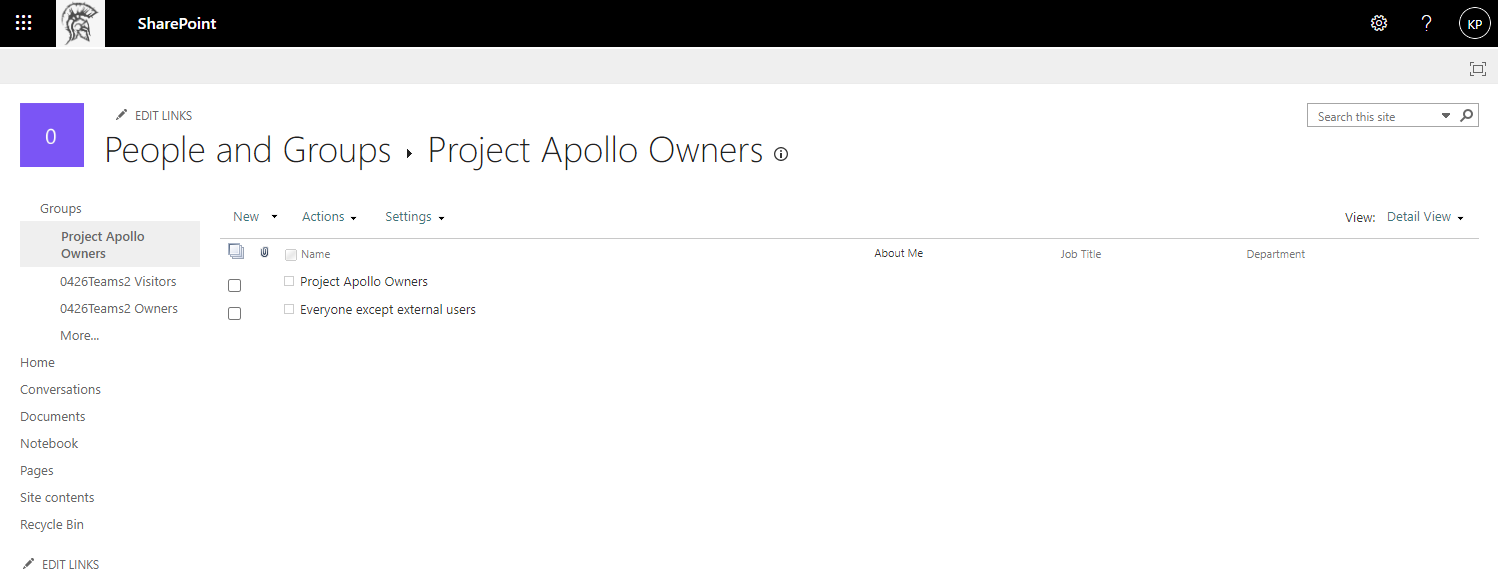Screen dimensions: 1498x588
Task: Open Site contents in left navigation
Action: click(57, 497)
